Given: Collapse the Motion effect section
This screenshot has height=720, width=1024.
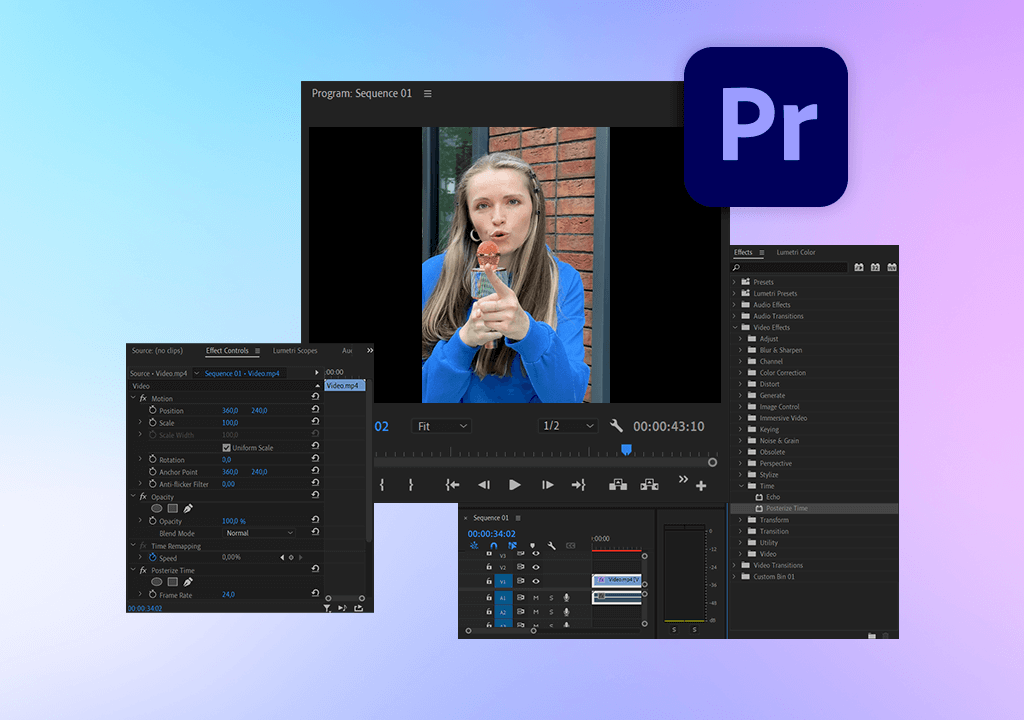Looking at the screenshot, I should pos(133,398).
